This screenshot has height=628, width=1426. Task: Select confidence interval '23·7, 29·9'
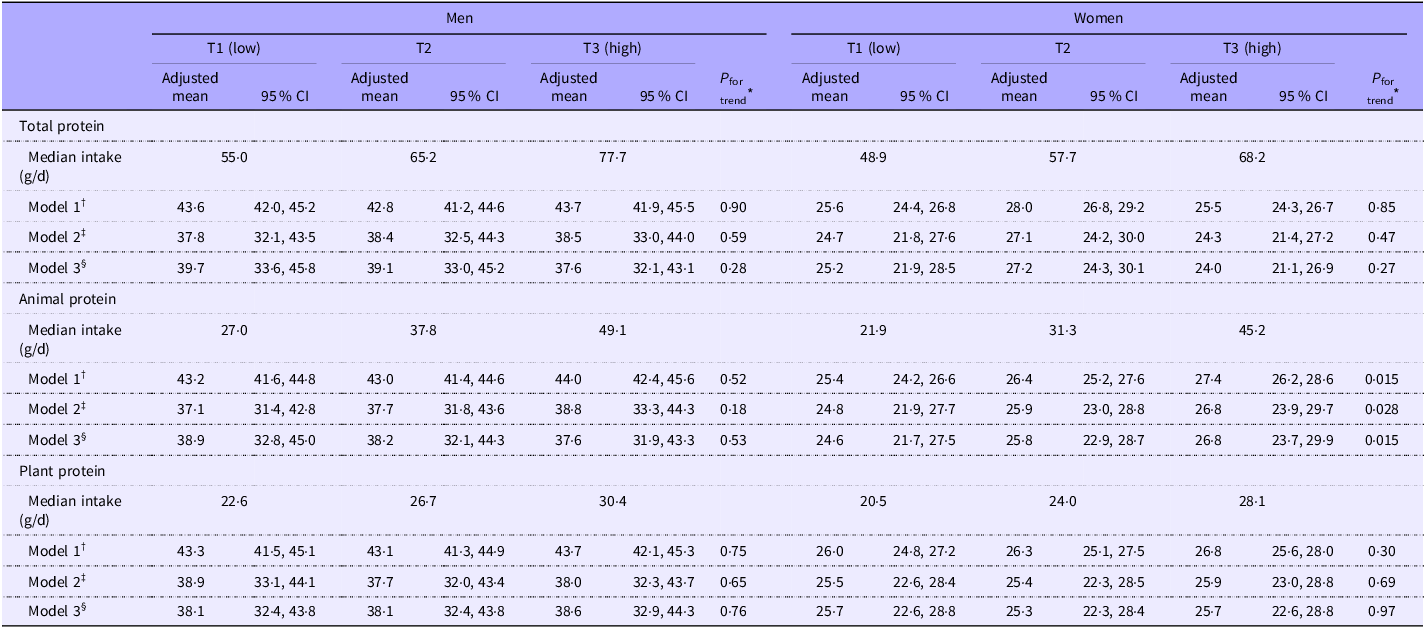[x=1304, y=439]
